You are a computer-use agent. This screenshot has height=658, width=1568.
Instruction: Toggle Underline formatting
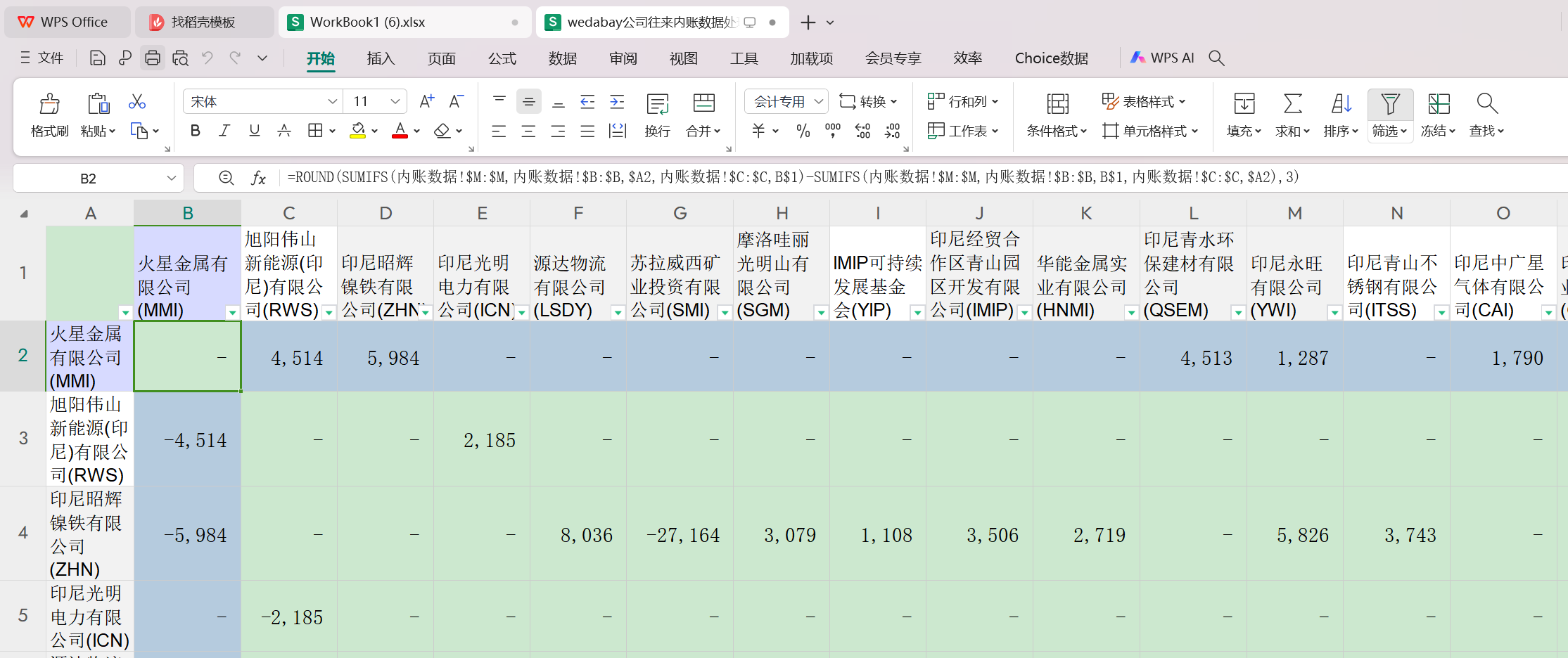point(255,131)
